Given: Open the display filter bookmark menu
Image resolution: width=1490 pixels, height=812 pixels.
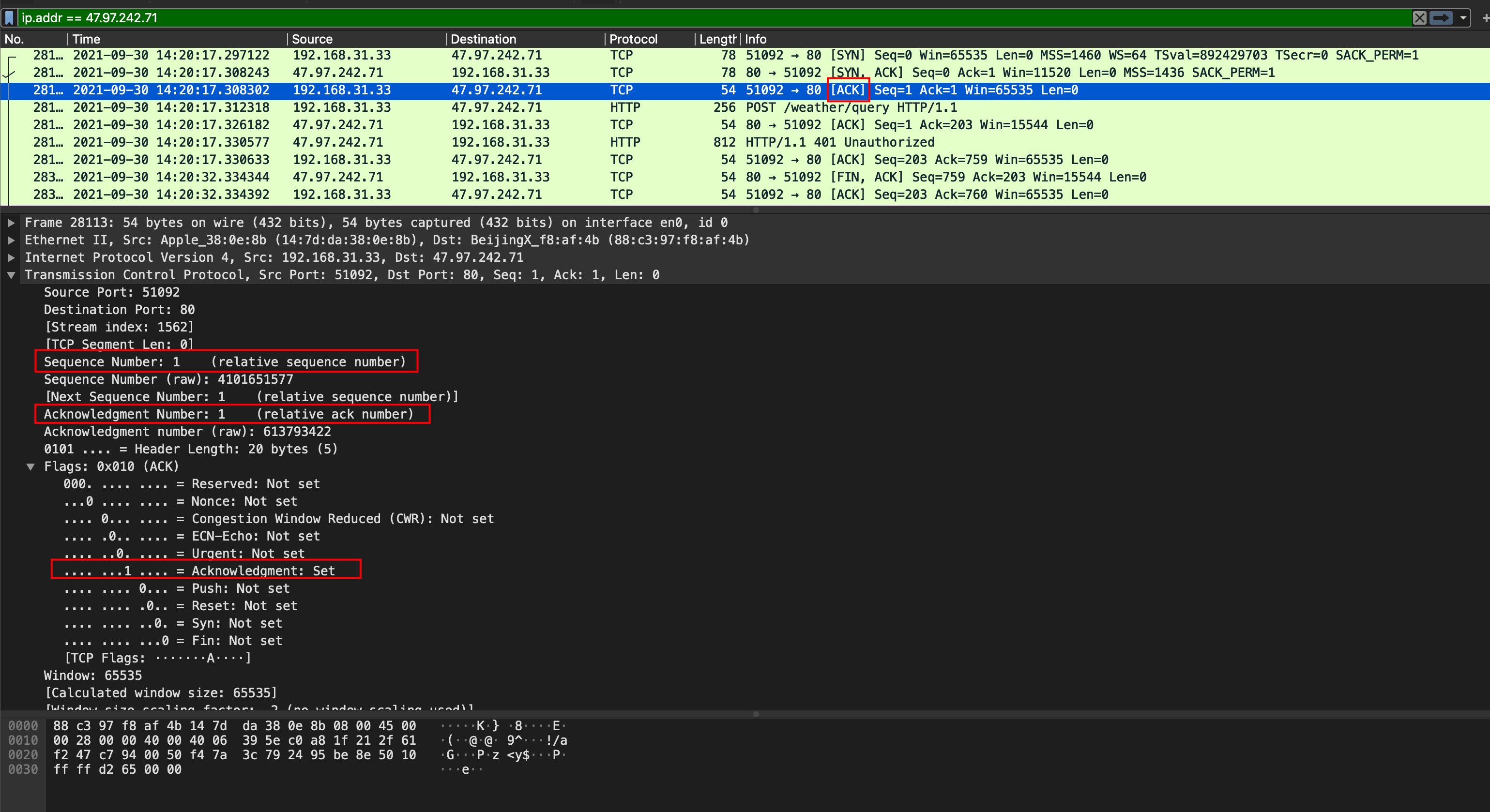Looking at the screenshot, I should 9,17.
